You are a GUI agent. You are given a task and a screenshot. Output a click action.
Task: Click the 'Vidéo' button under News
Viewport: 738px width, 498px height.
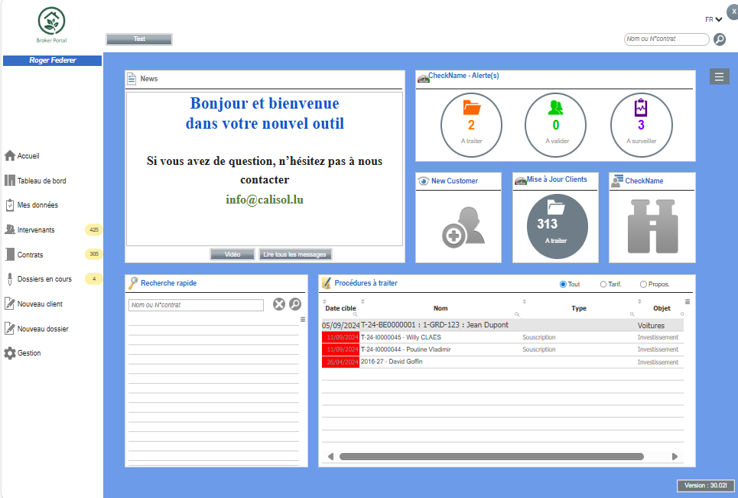point(232,255)
